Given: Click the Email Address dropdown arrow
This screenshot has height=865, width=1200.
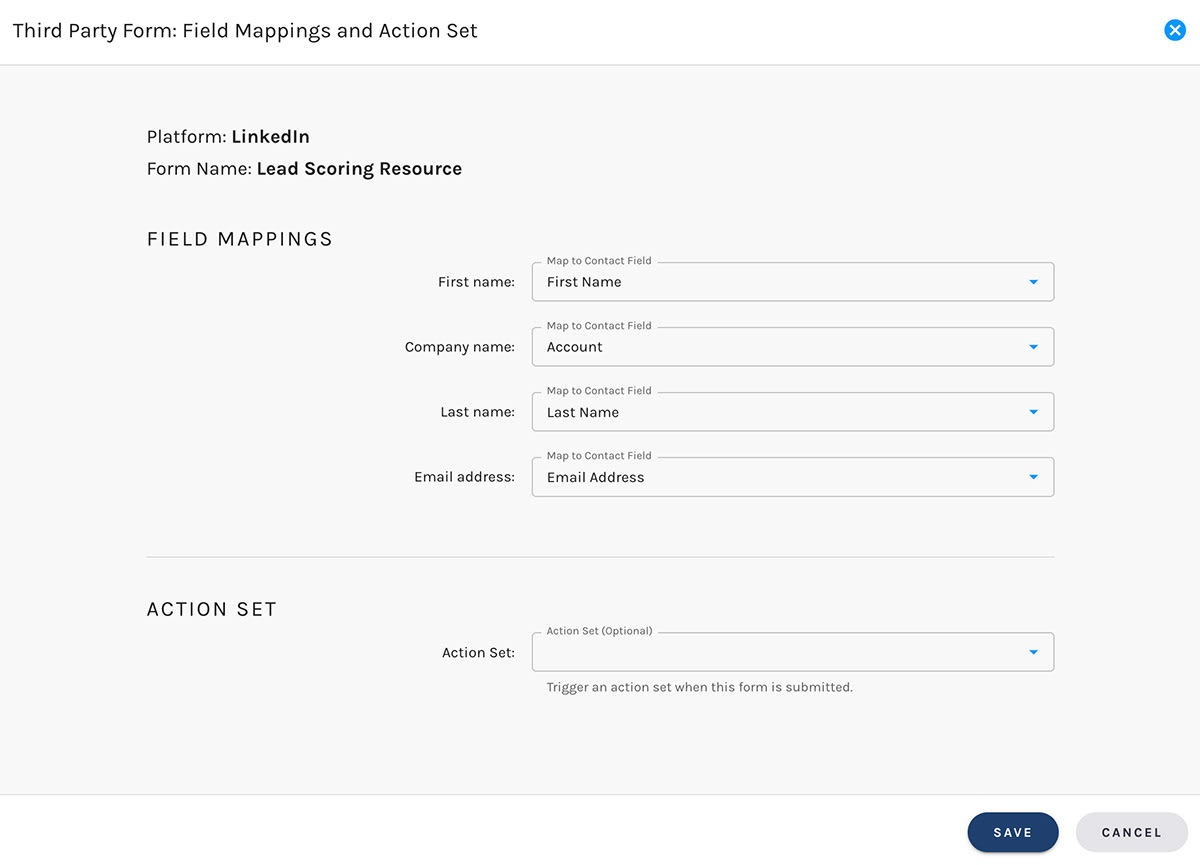Looking at the screenshot, I should pos(1033,477).
